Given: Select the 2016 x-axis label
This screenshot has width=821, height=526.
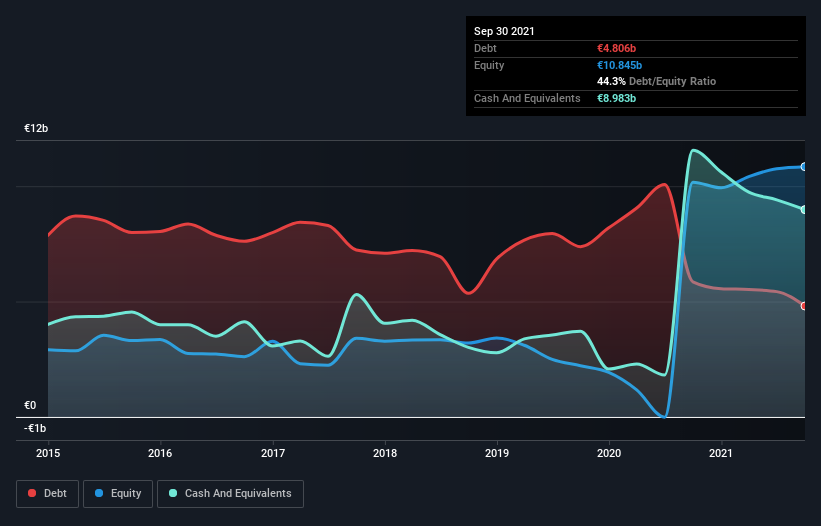Looking at the screenshot, I should click(160, 453).
